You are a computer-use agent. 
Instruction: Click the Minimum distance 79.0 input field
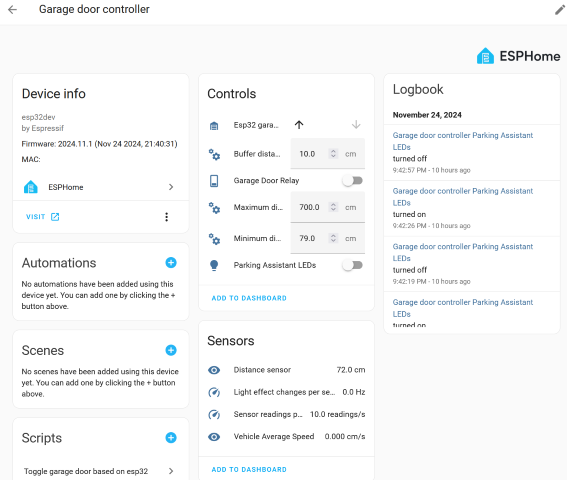pos(328,238)
